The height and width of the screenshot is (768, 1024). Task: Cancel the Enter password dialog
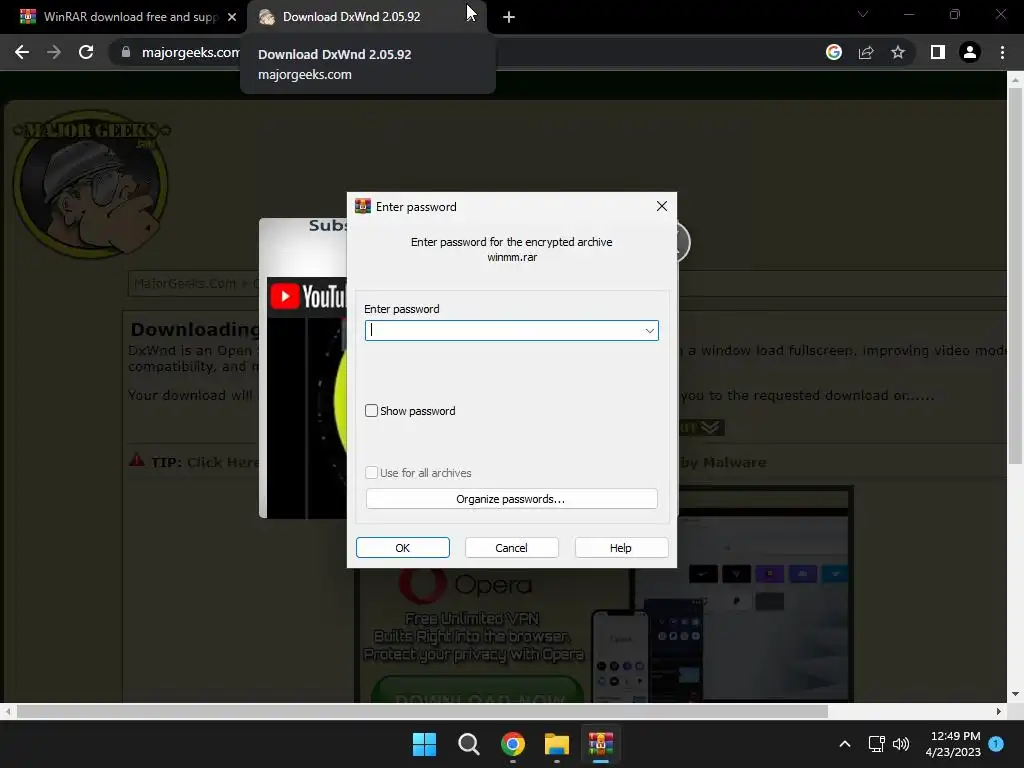511,547
